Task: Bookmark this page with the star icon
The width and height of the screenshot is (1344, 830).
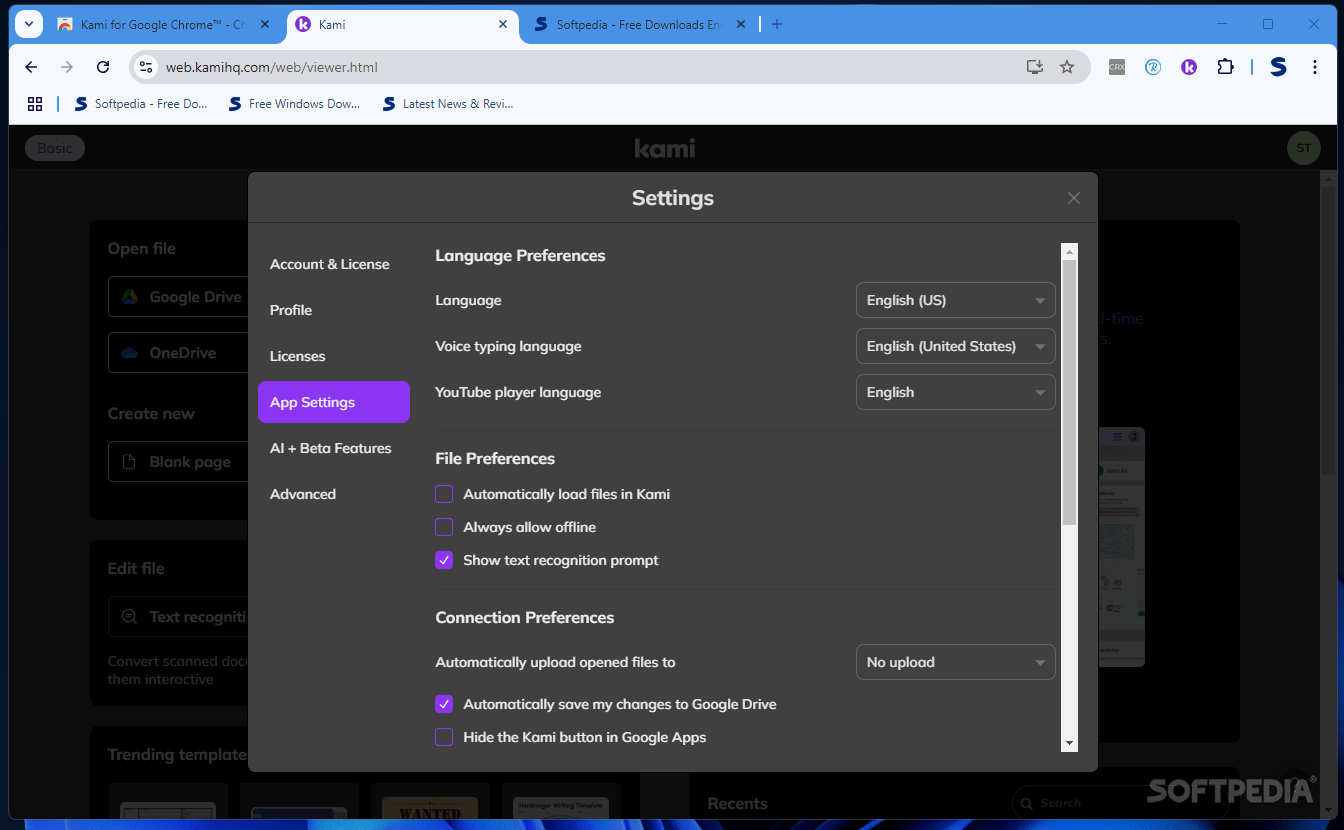Action: coord(1067,67)
